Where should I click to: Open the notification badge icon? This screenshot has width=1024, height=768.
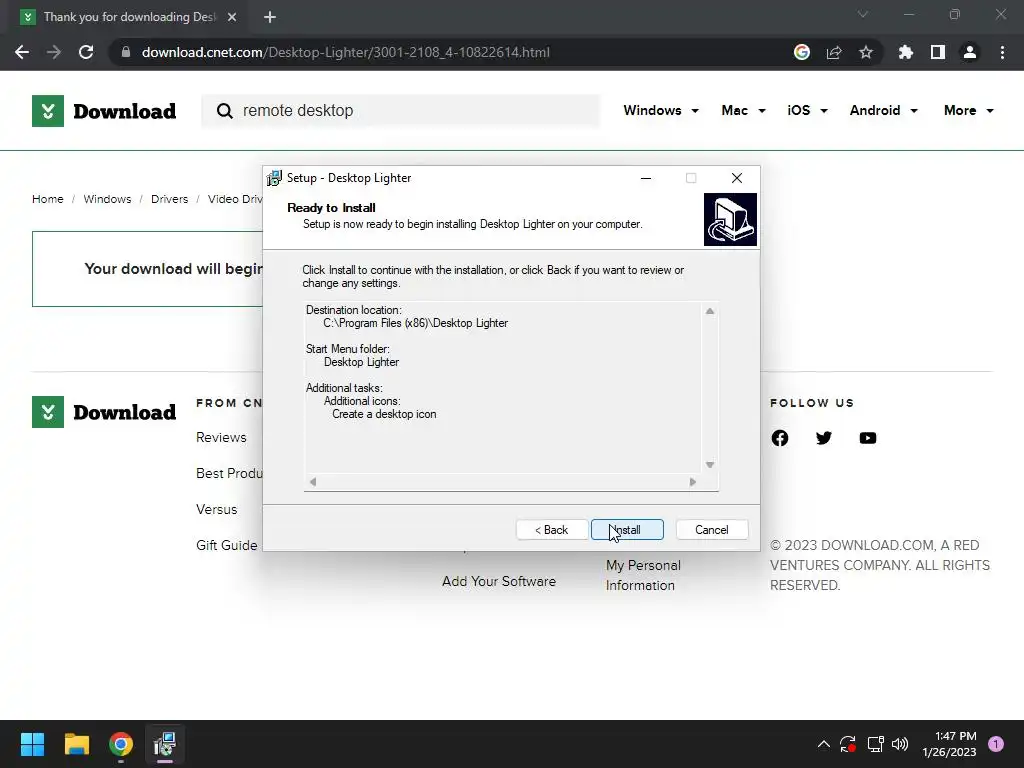996,744
